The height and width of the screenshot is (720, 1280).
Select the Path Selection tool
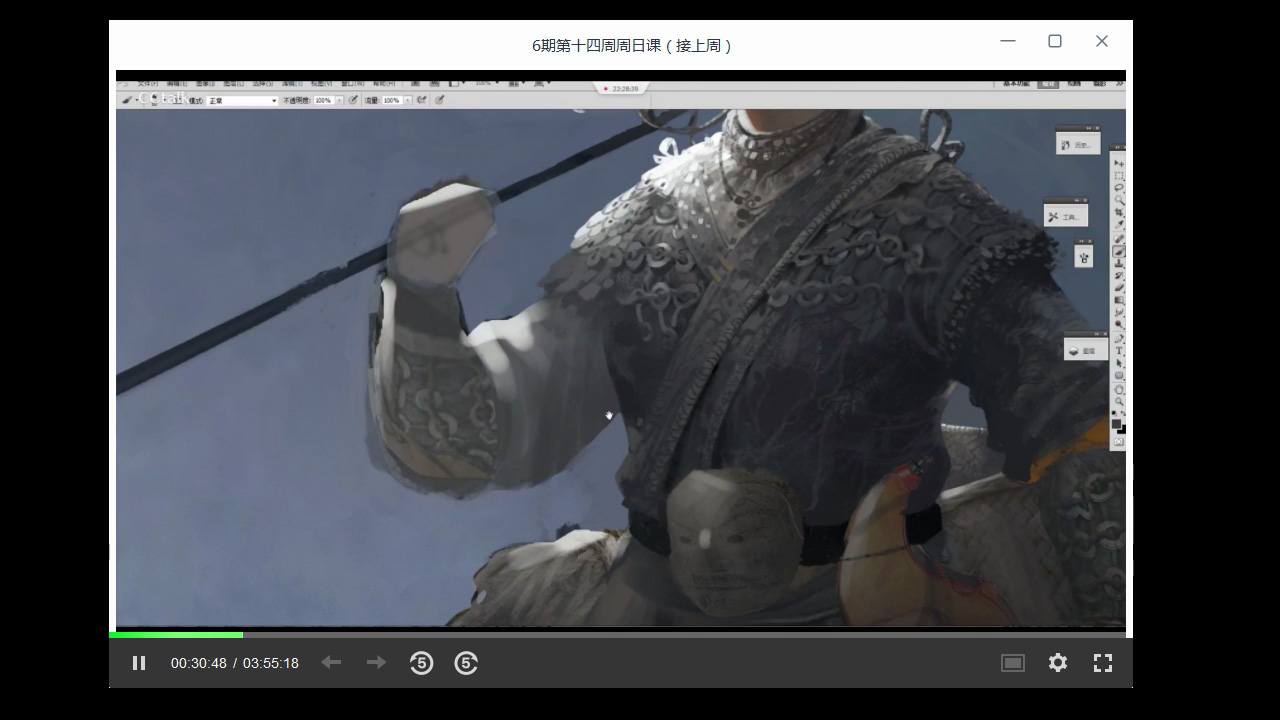1119,363
